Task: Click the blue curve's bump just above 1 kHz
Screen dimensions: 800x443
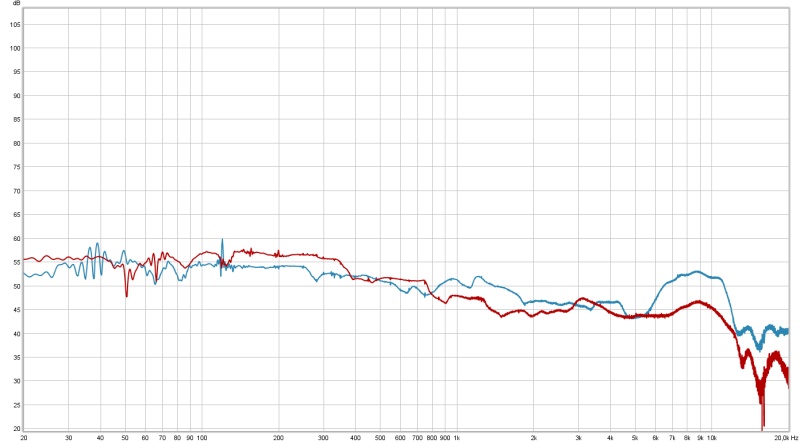Action: coord(478,277)
